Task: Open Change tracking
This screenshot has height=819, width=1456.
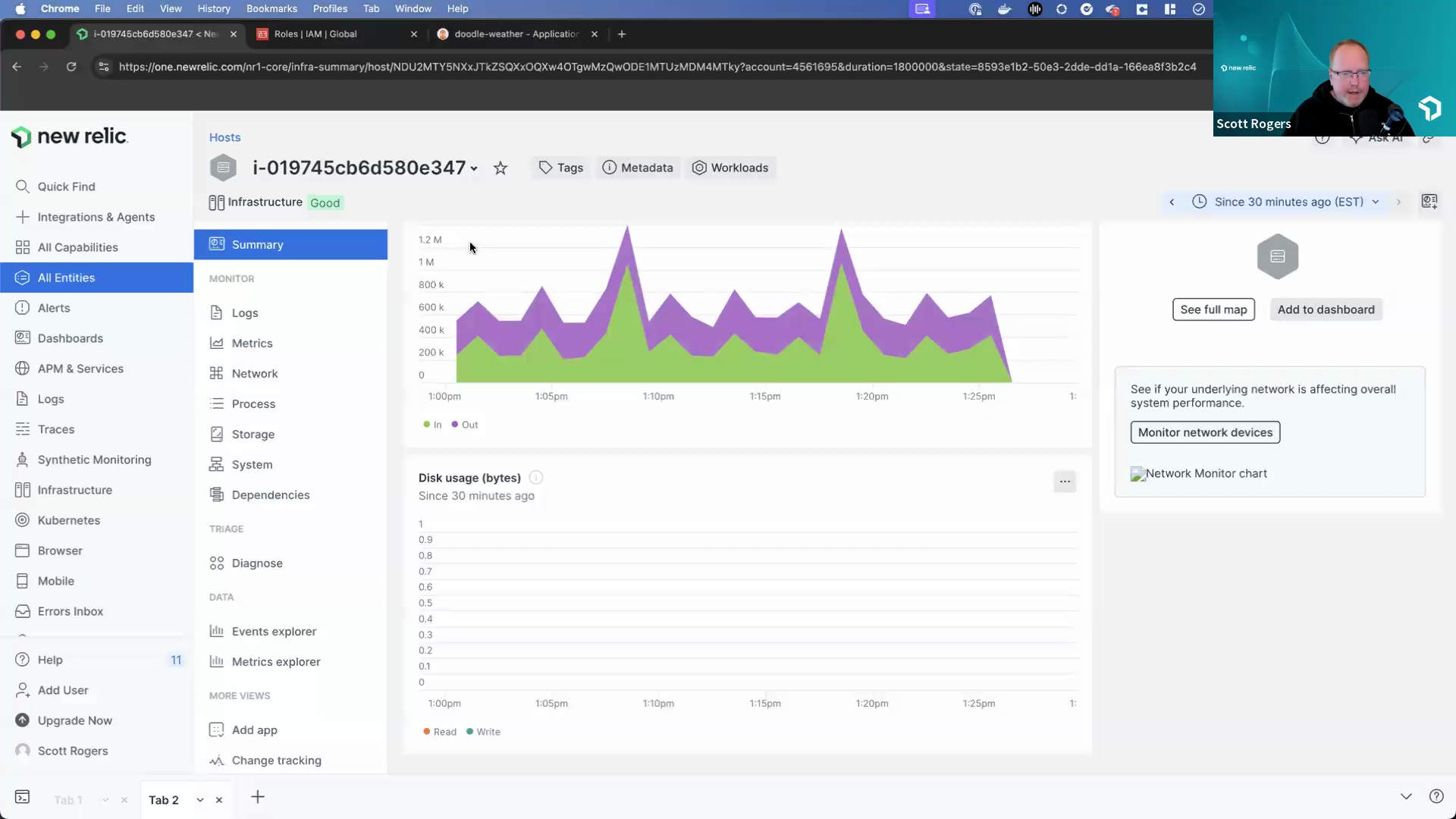Action: pyautogui.click(x=276, y=761)
